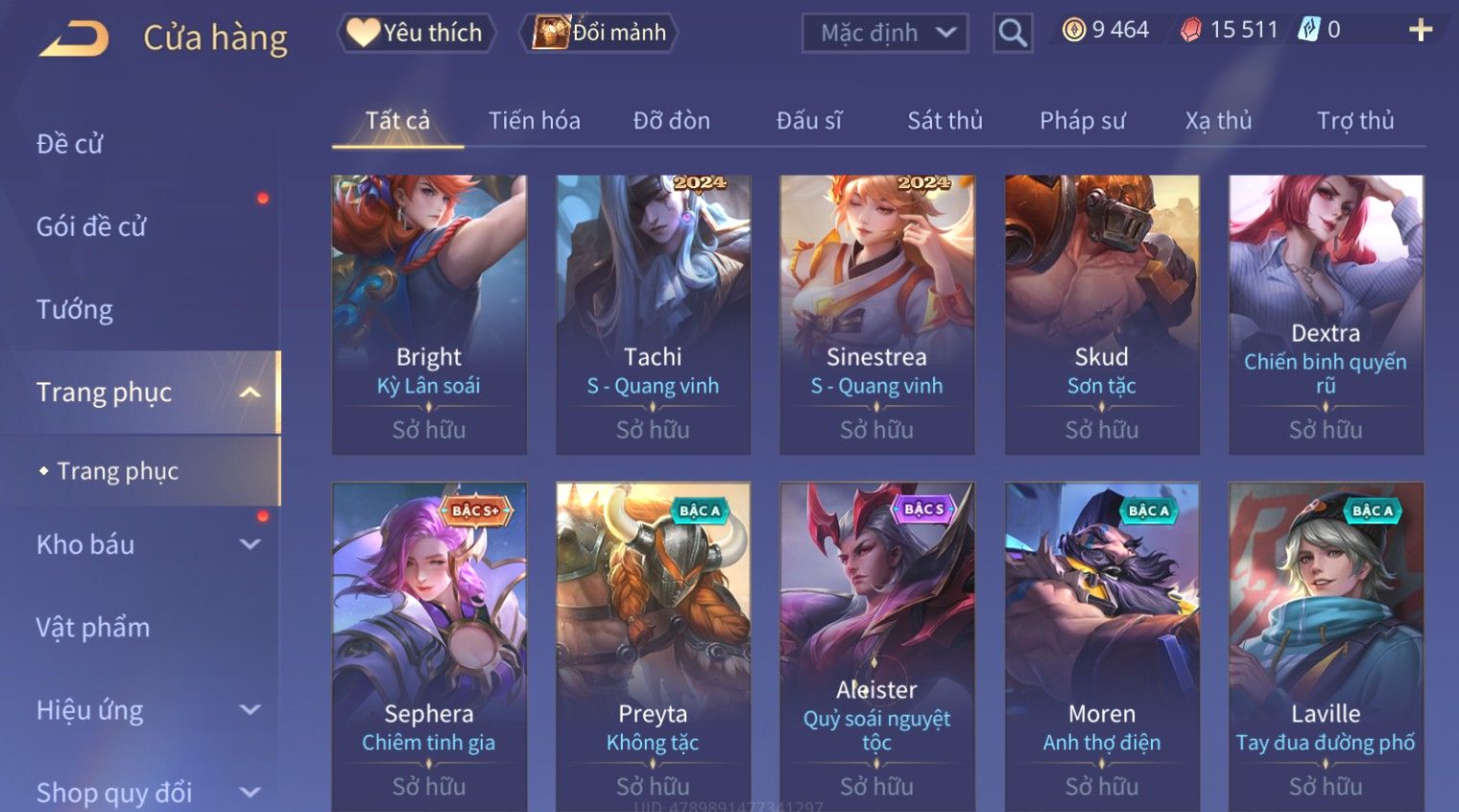This screenshot has height=812, width=1459.
Task: Open Yêu thích favorites heart button
Action: tap(416, 33)
